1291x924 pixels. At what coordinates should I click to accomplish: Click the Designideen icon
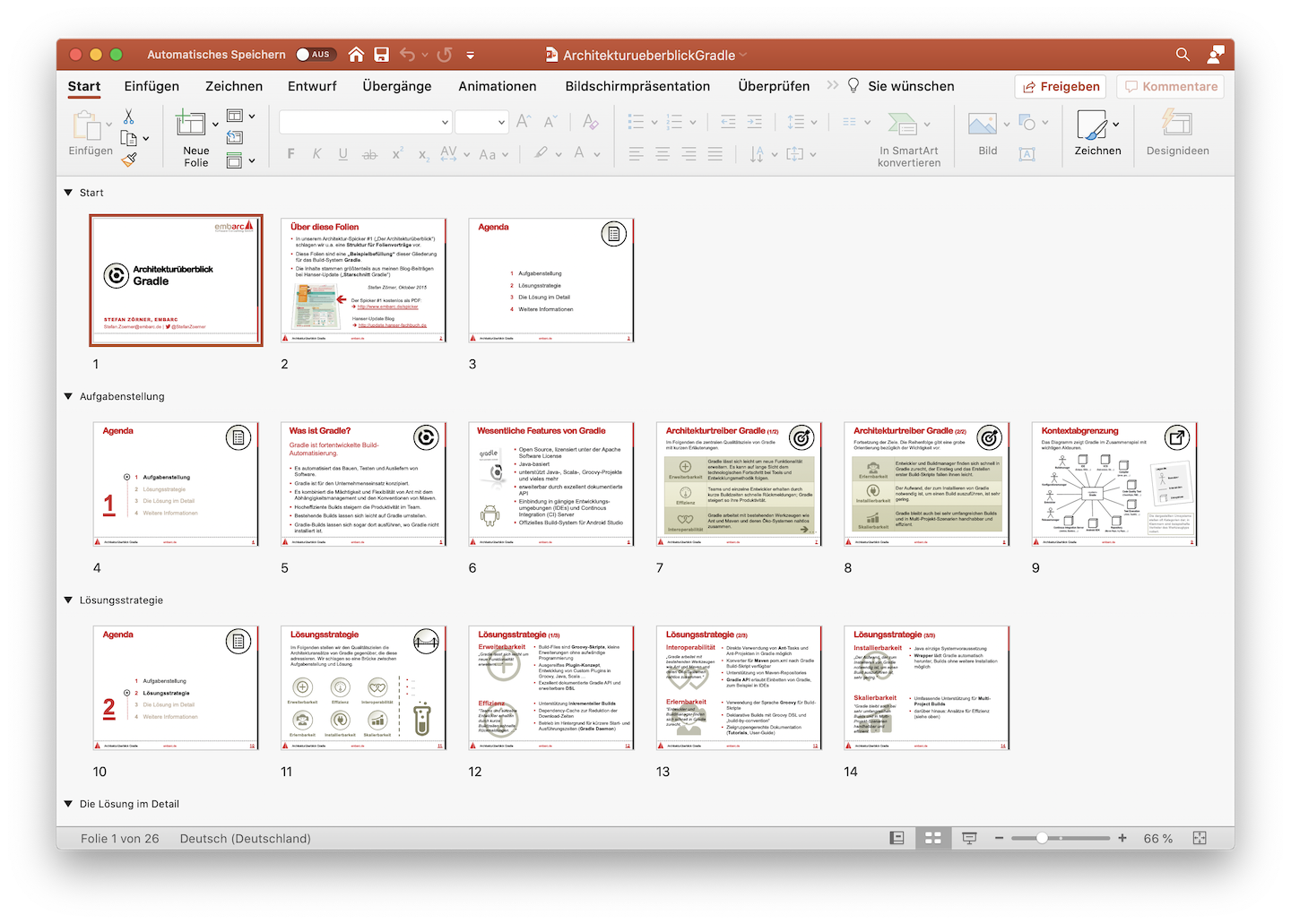pyautogui.click(x=1177, y=123)
